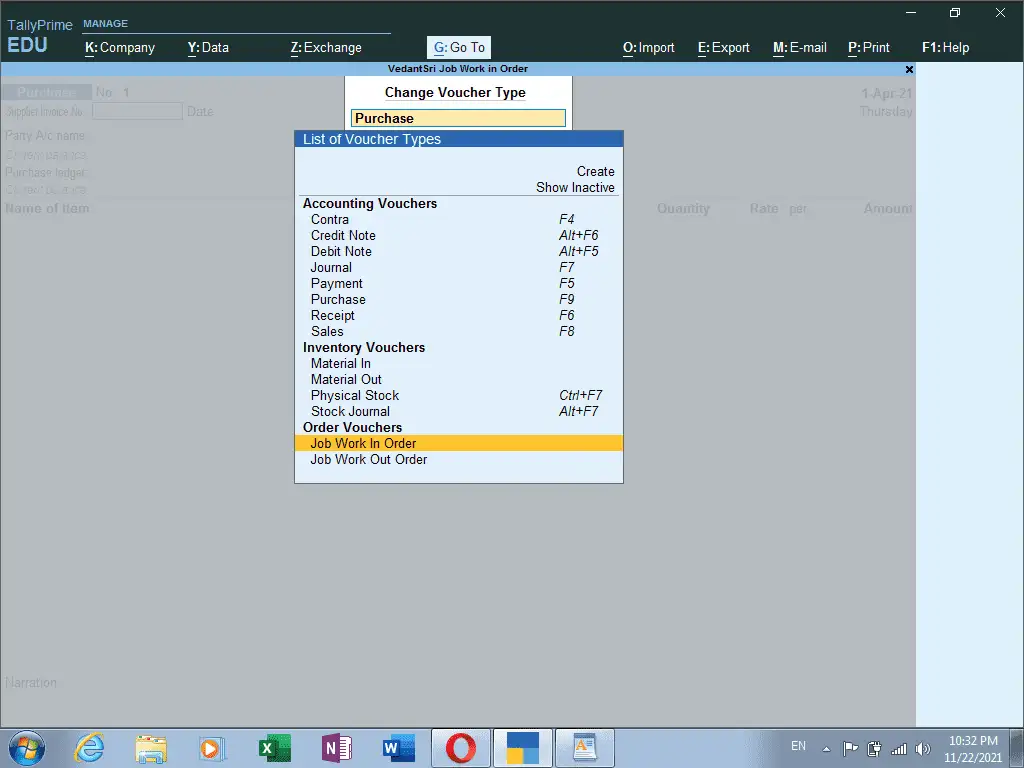Select Material Out inventory voucher

click(x=458, y=379)
